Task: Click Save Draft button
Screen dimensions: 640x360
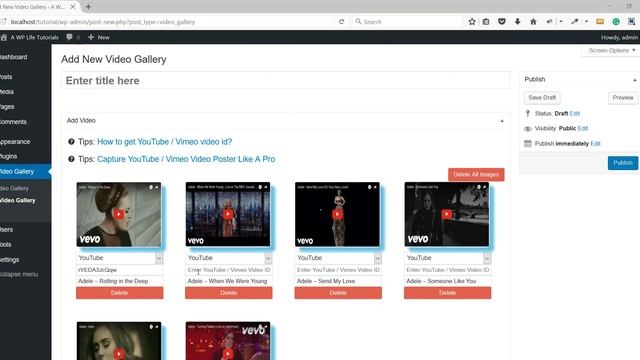Action: [542, 98]
